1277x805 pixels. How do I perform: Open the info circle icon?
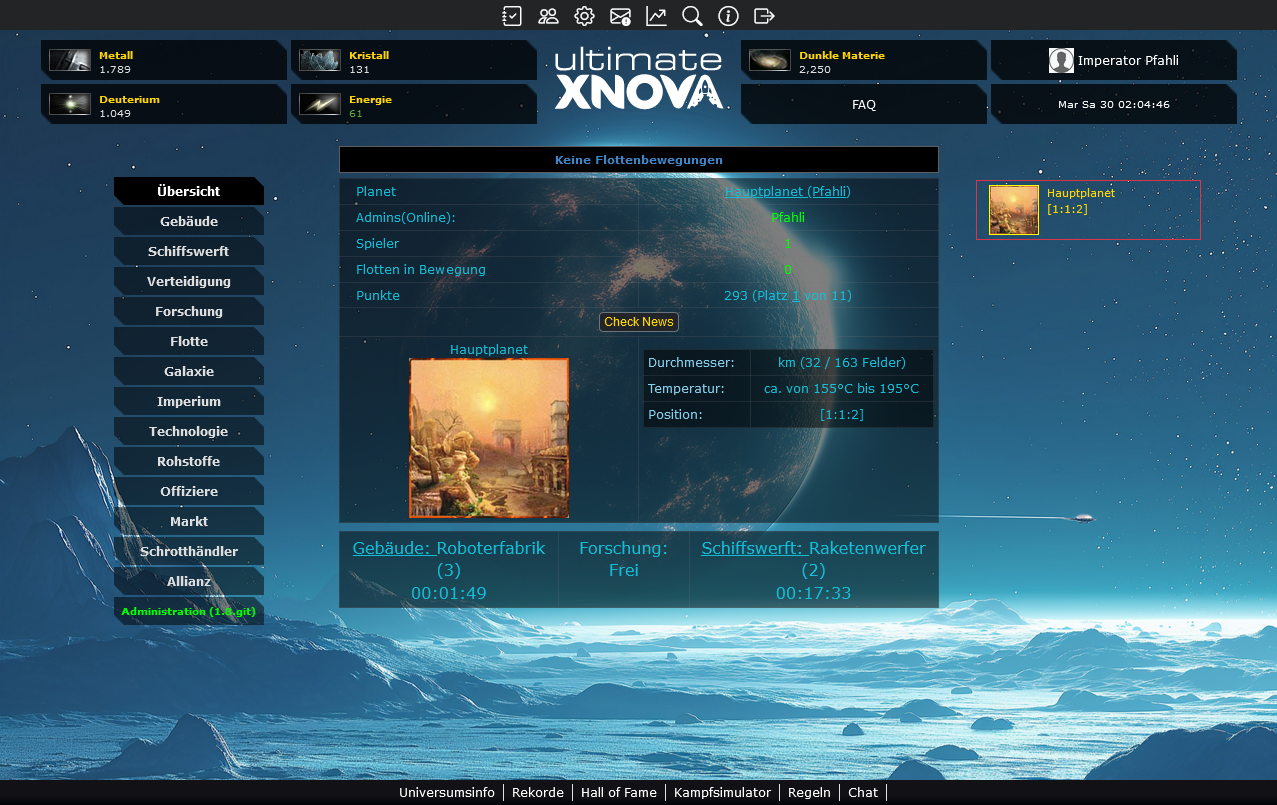point(728,16)
